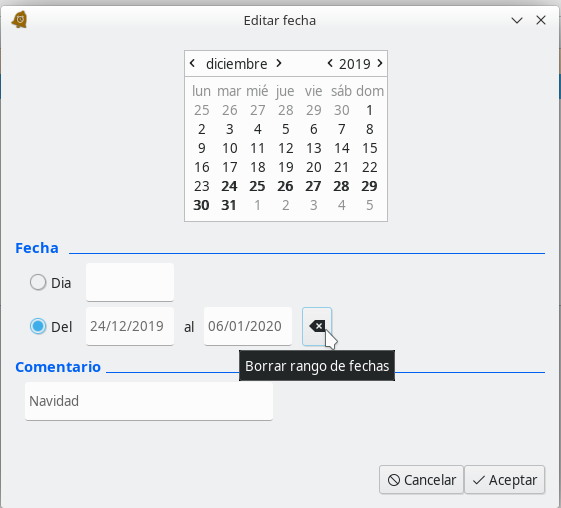561x508 pixels.
Task: Select December 20 in calendar
Action: tap(313, 167)
